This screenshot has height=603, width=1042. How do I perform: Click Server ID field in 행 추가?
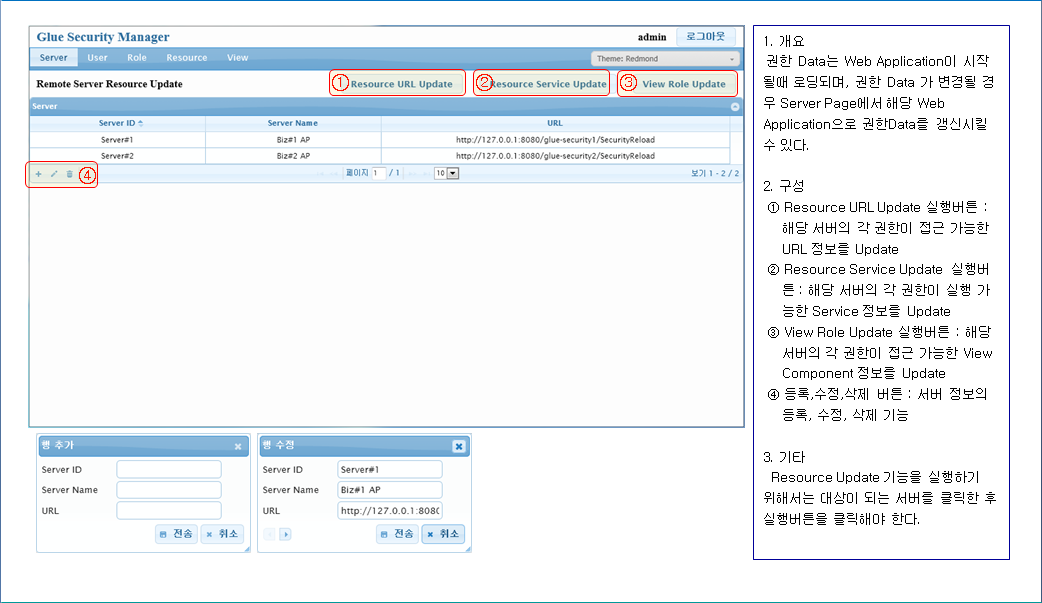(x=168, y=469)
